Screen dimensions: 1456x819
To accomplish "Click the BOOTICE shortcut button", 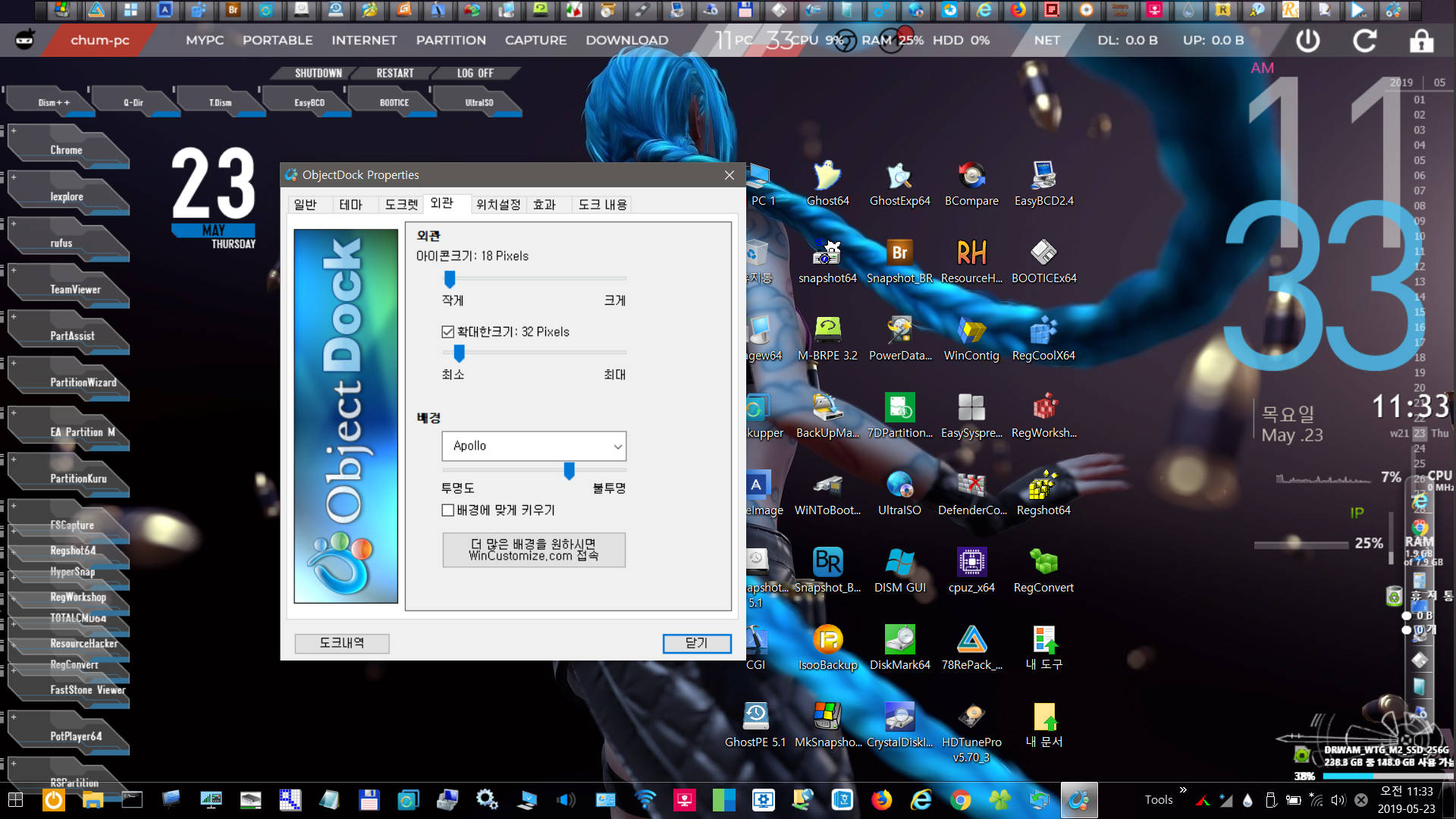I will (394, 102).
